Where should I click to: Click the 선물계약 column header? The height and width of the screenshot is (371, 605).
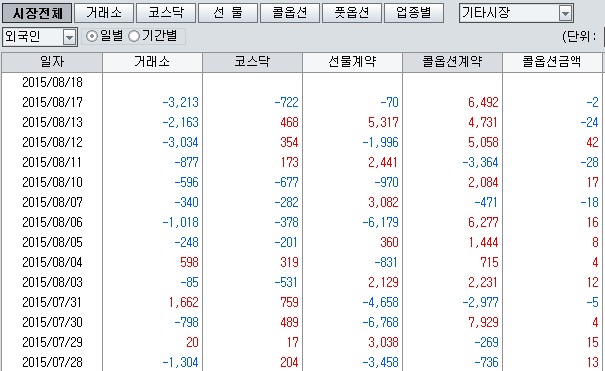pos(352,62)
